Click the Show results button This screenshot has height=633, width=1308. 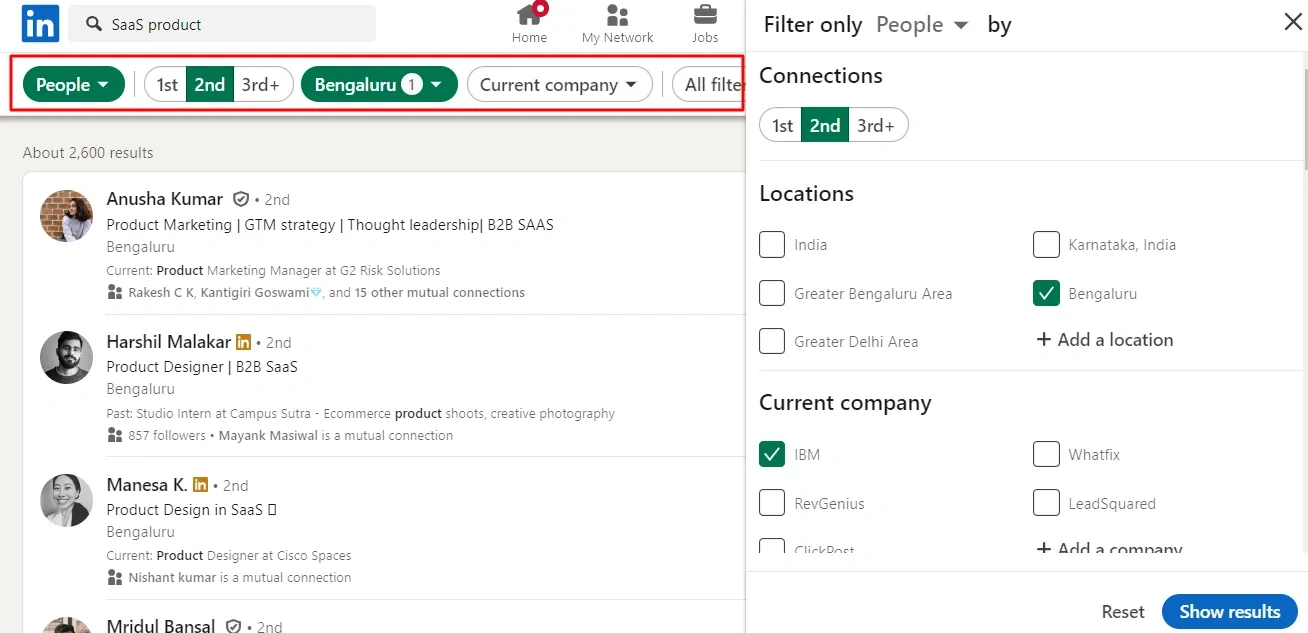coord(1229,611)
